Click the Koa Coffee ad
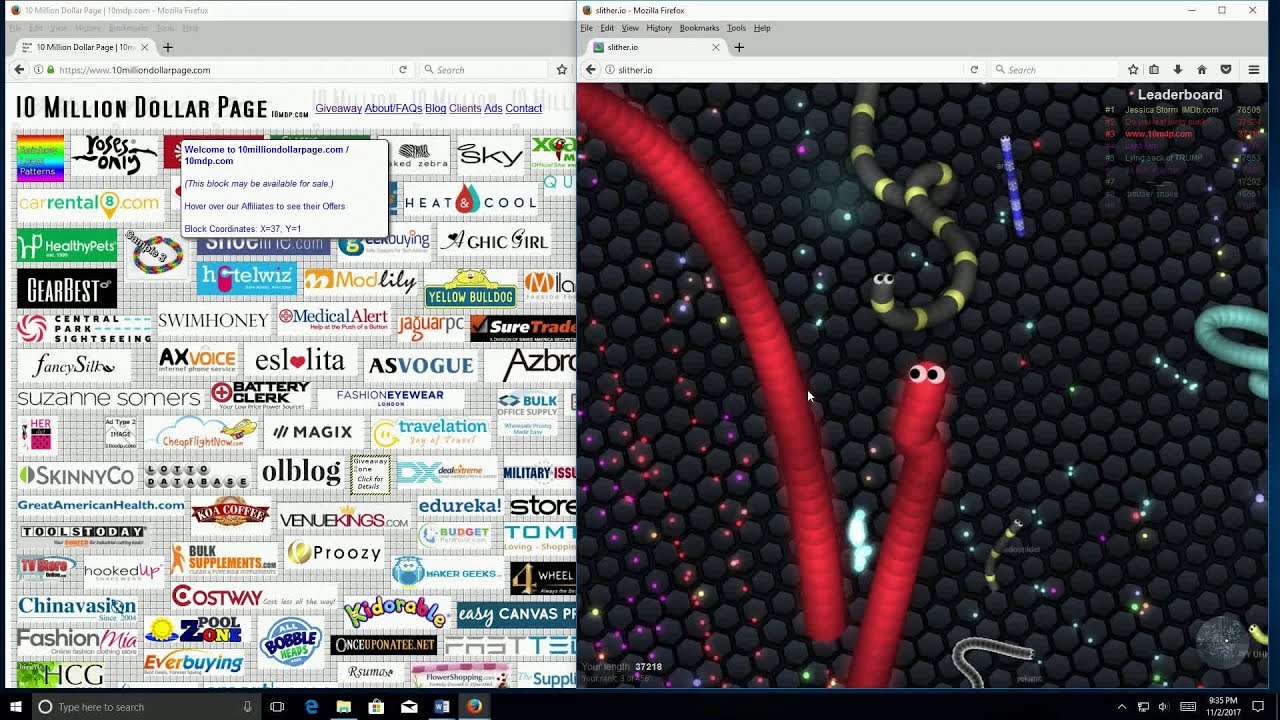This screenshot has height=720, width=1280. pyautogui.click(x=230, y=513)
